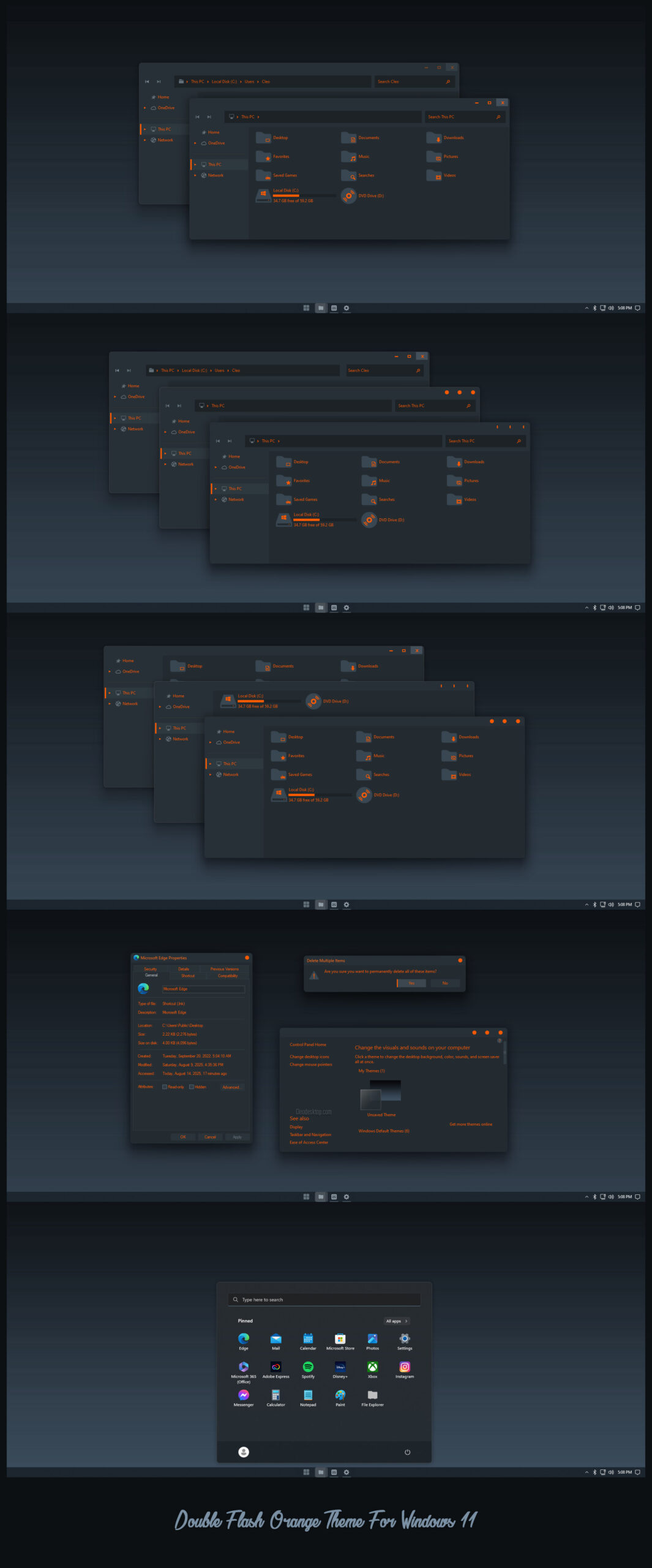Launch Disney+ from pinned apps
The width and height of the screenshot is (652, 1568).
[340, 1366]
